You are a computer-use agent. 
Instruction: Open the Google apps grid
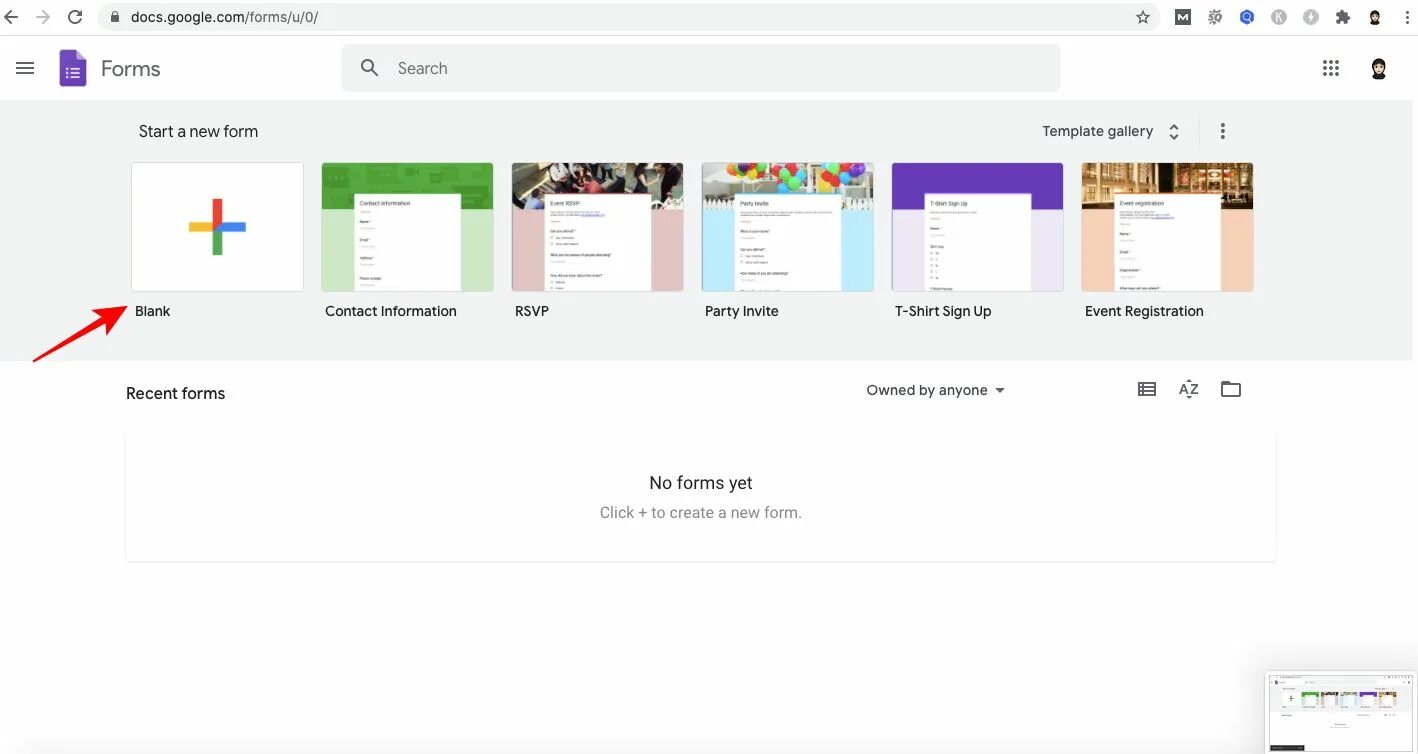pos(1330,68)
